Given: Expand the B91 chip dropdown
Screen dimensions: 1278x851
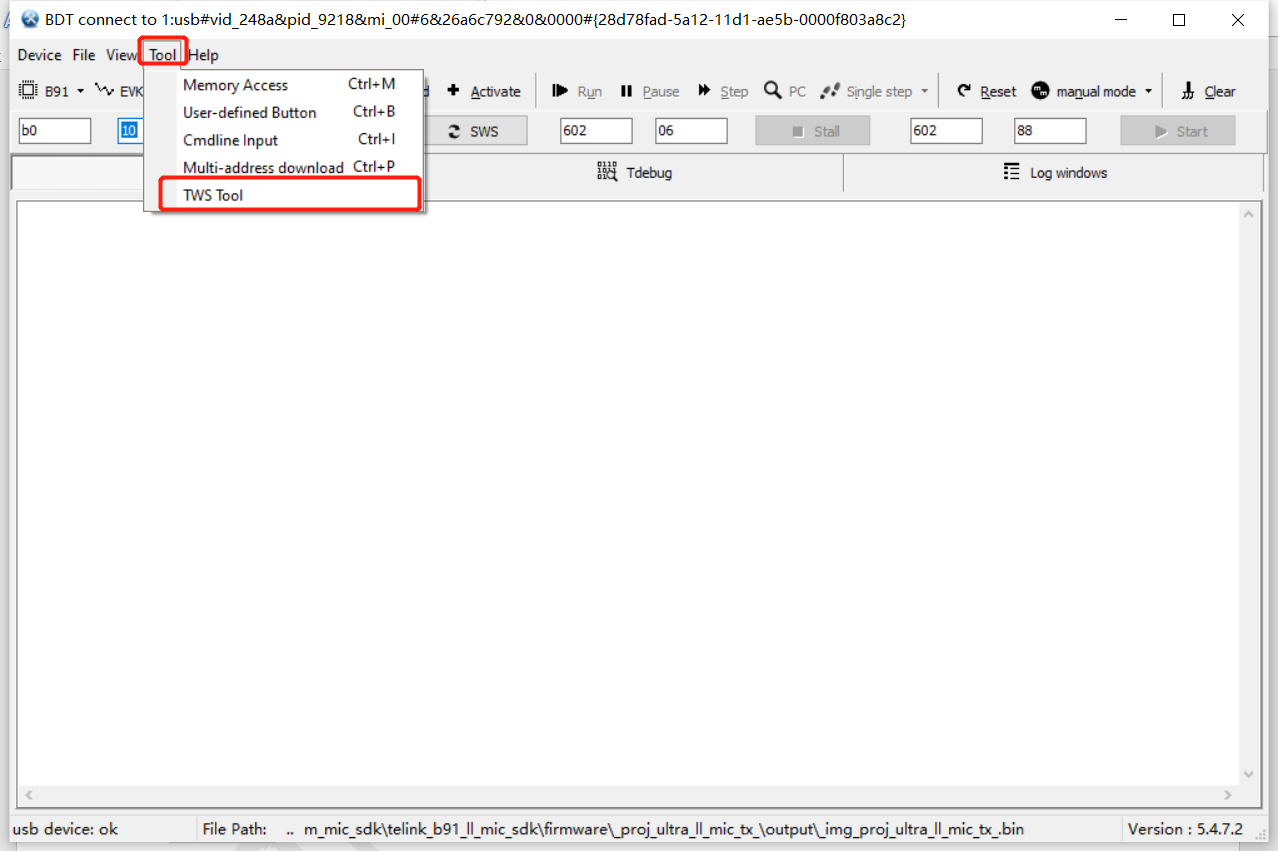Looking at the screenshot, I should [x=80, y=91].
